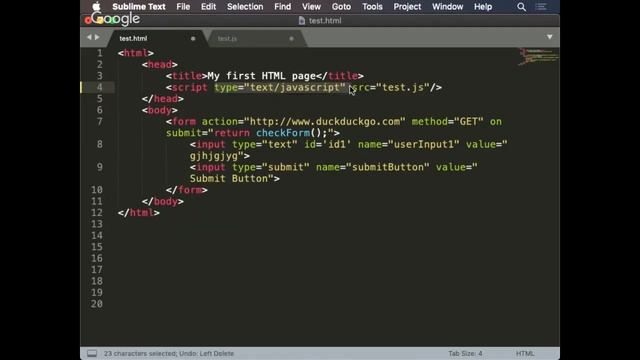Click the closing form tag on line 10

[x=187, y=190]
